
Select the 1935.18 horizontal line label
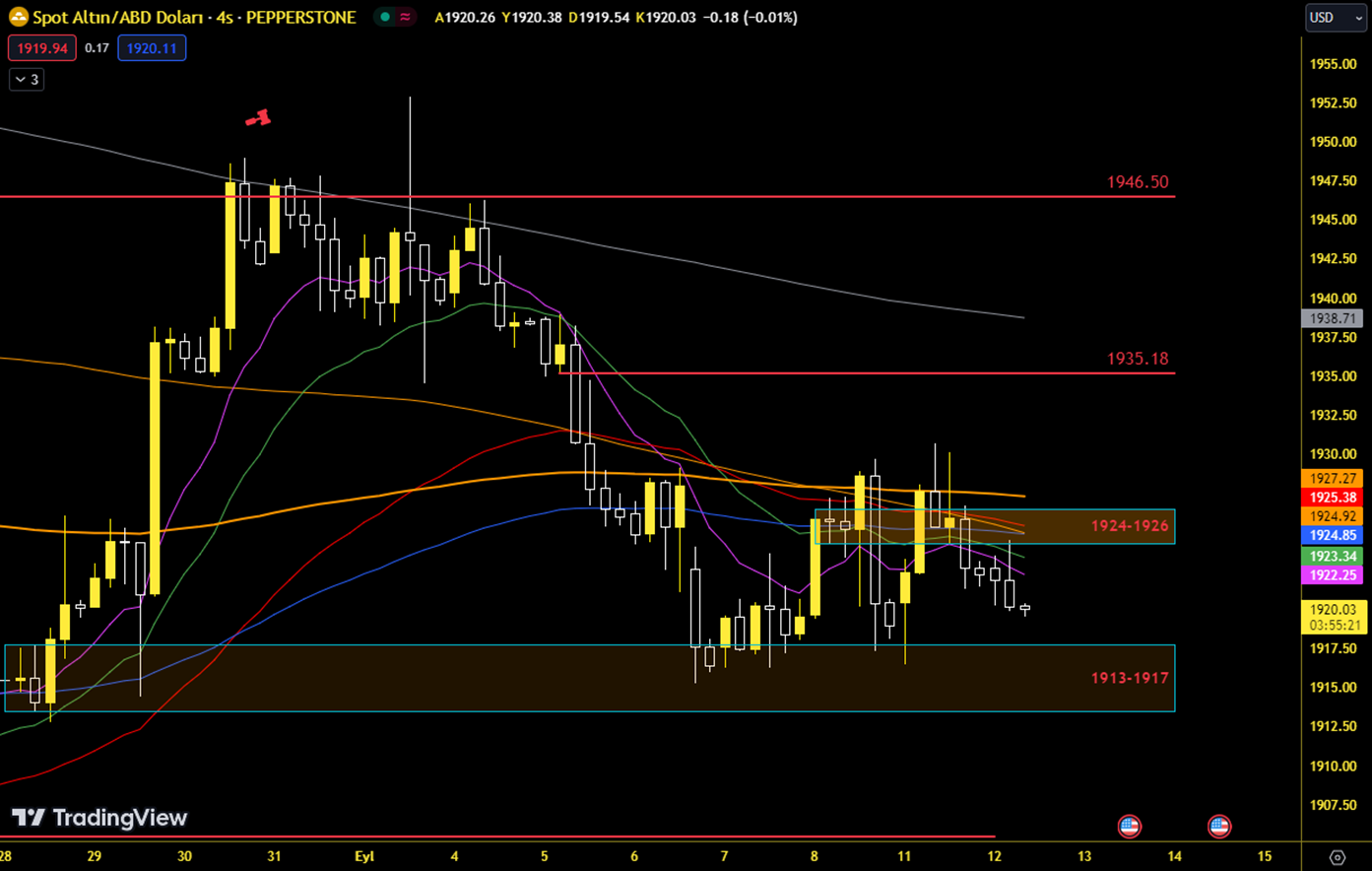(x=1137, y=359)
